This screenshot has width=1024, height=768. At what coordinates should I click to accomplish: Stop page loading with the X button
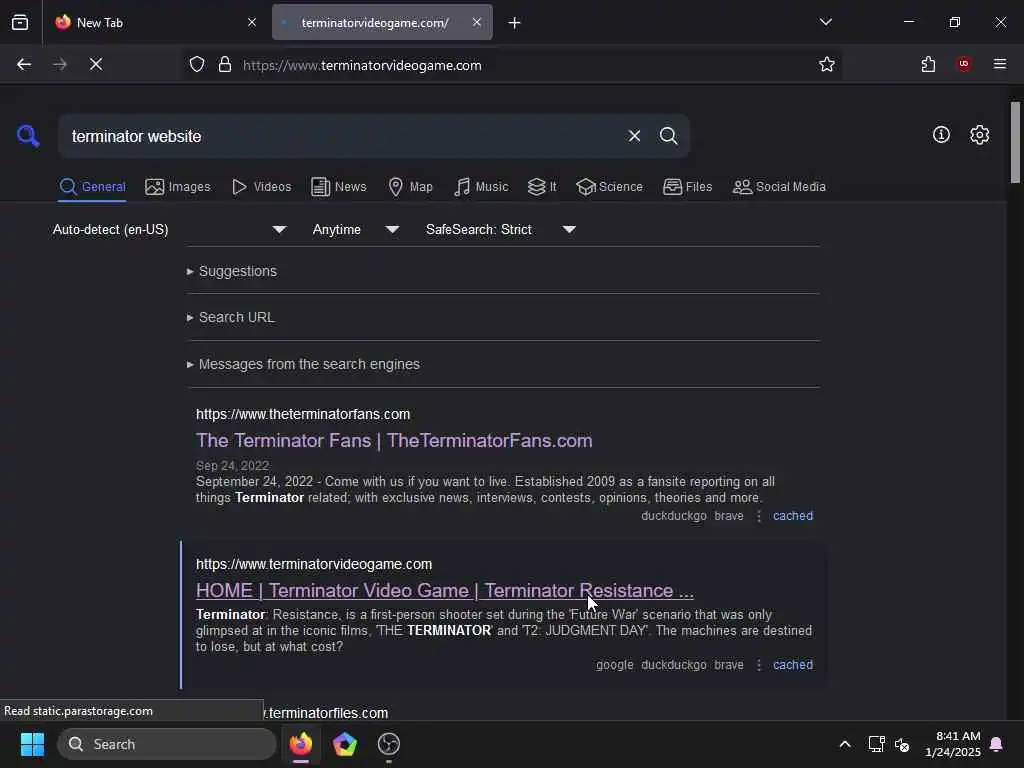[x=95, y=64]
